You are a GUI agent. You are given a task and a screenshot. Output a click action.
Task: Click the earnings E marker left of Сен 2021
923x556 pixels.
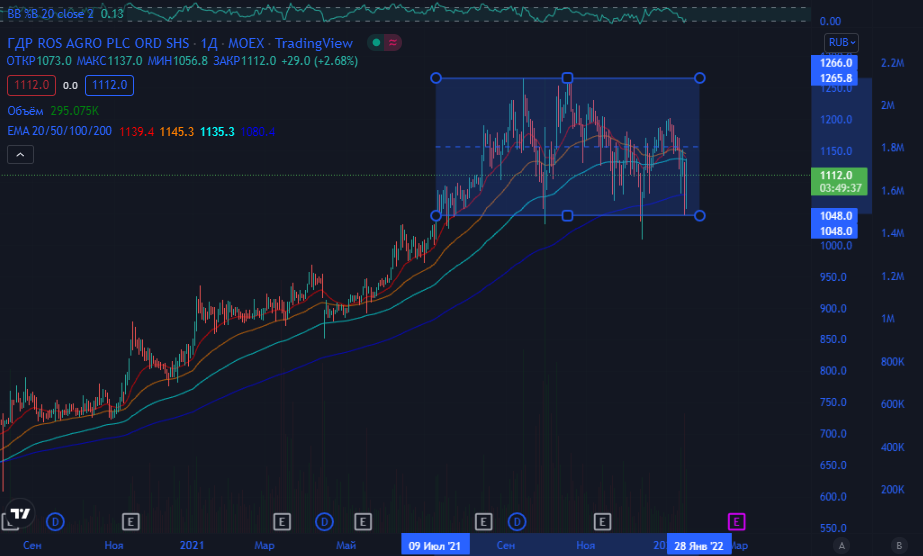click(483, 521)
